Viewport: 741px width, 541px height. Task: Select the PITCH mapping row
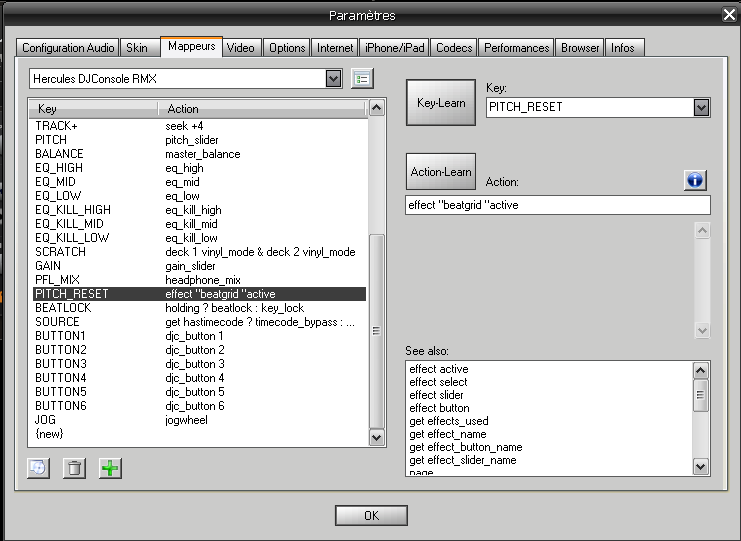199,140
